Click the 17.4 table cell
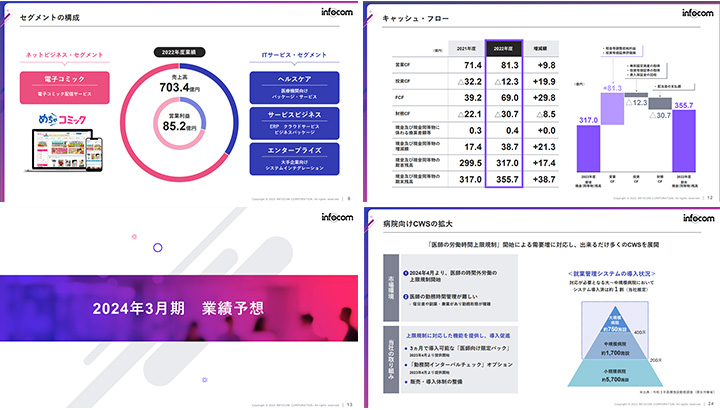Viewport: 720px width, 410px height. 473,147
